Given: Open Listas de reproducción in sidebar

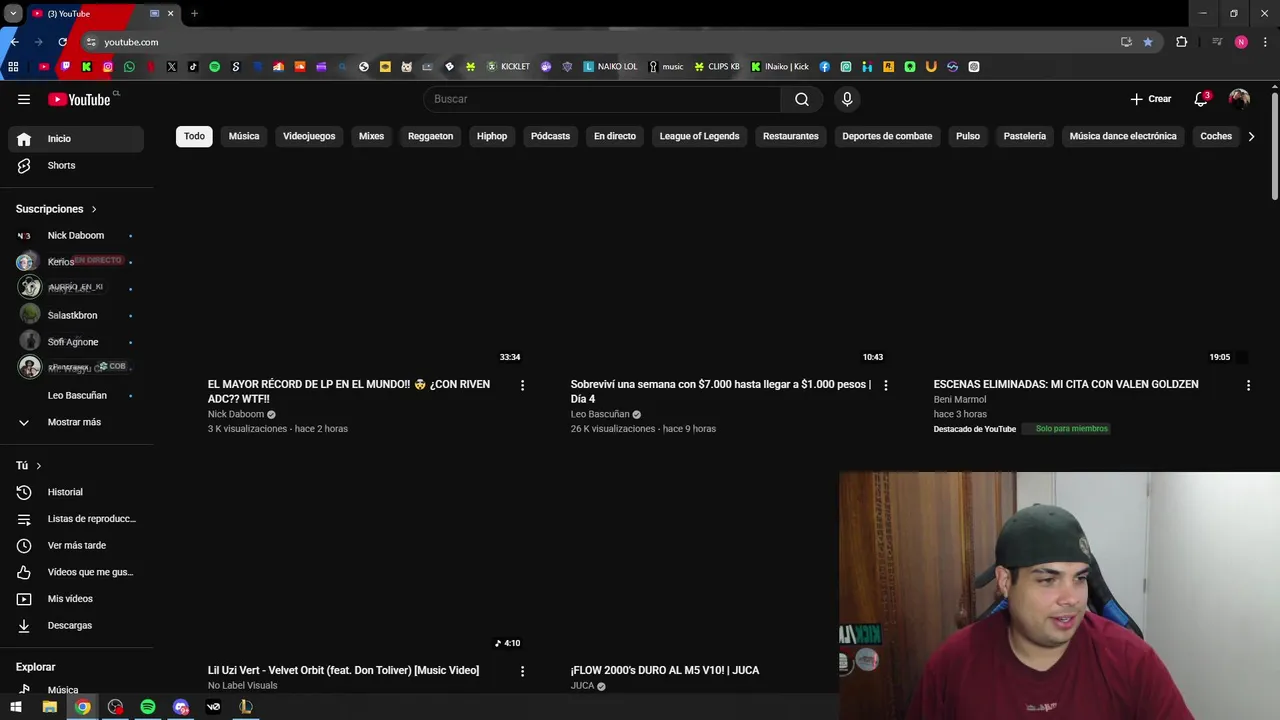Looking at the screenshot, I should tap(76, 519).
